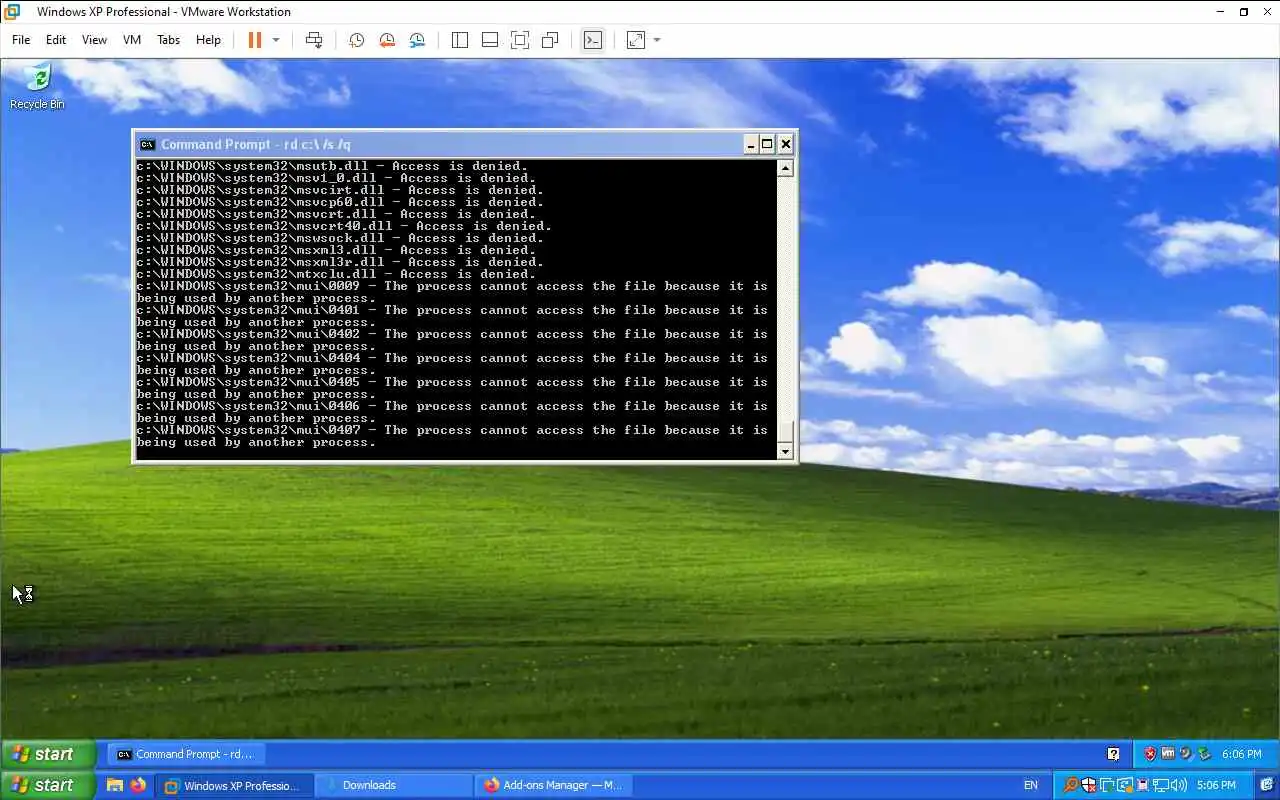Switch to the Downloads taskbar window

coord(395,785)
